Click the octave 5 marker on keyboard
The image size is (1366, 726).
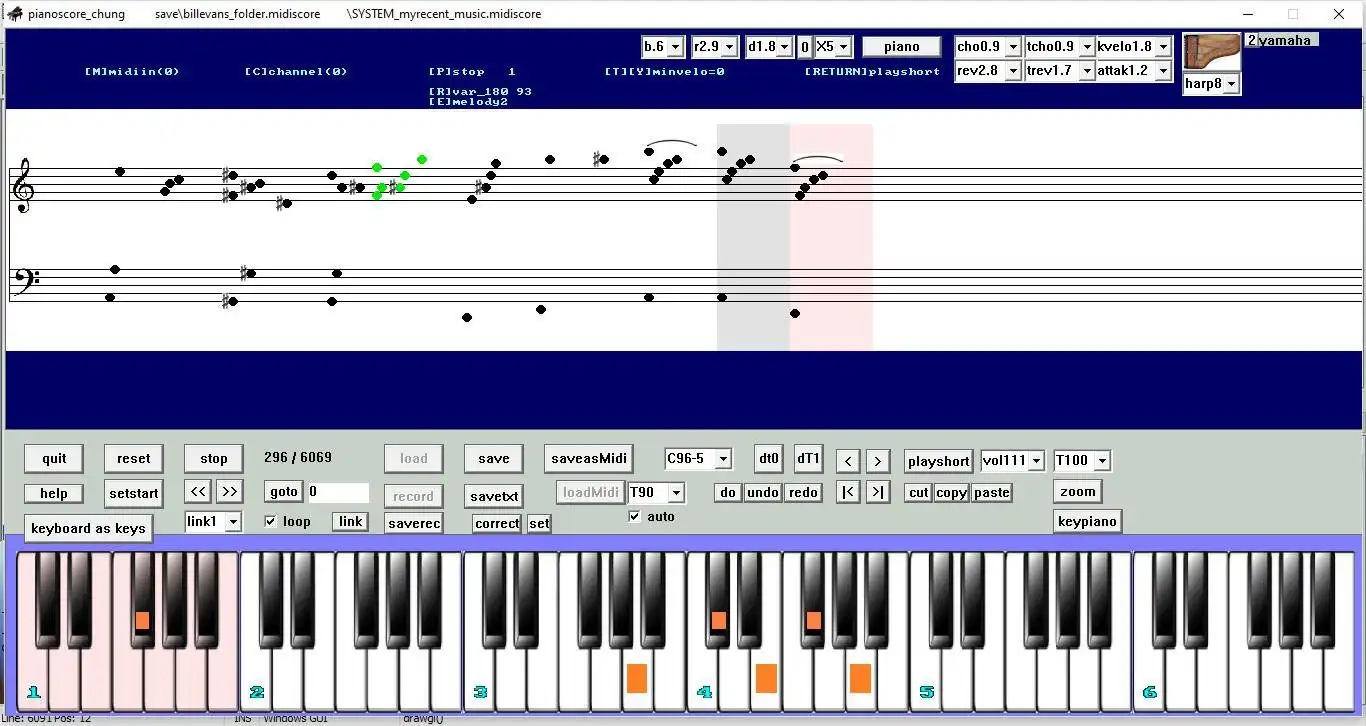[x=927, y=692]
